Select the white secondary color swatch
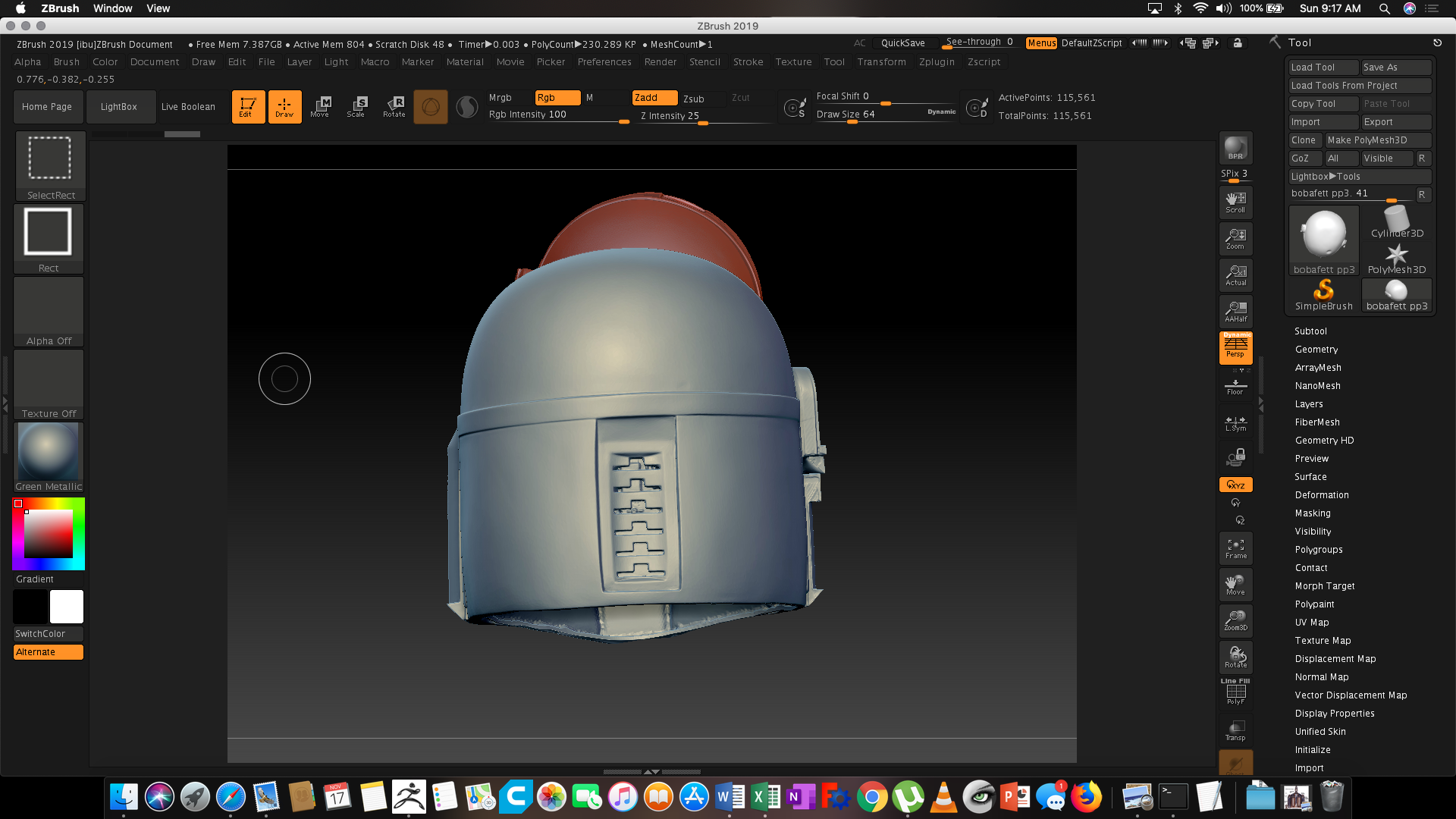 point(67,607)
